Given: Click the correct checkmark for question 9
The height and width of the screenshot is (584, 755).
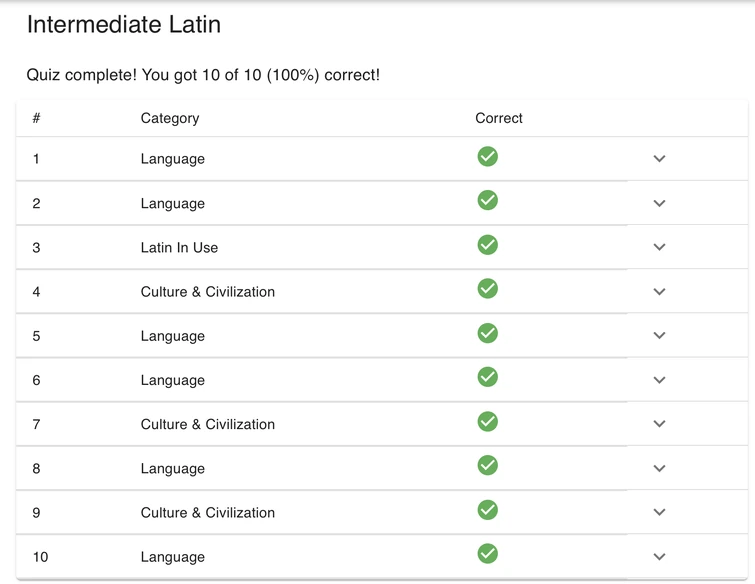Looking at the screenshot, I should (x=487, y=510).
